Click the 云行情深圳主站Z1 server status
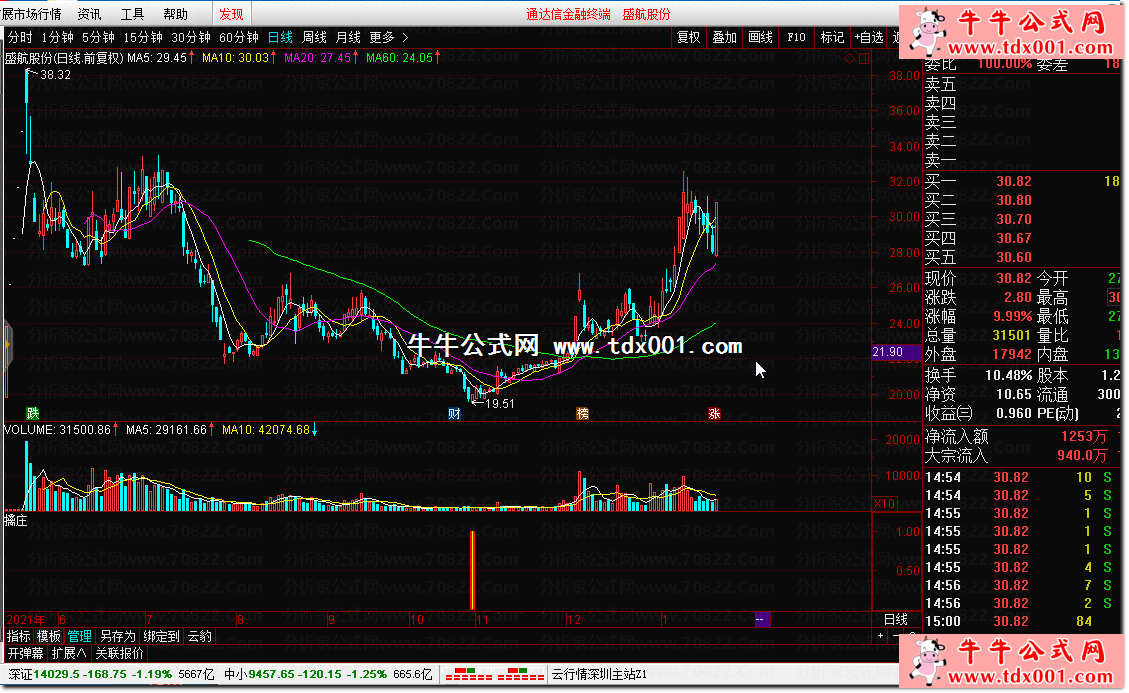 point(599,674)
